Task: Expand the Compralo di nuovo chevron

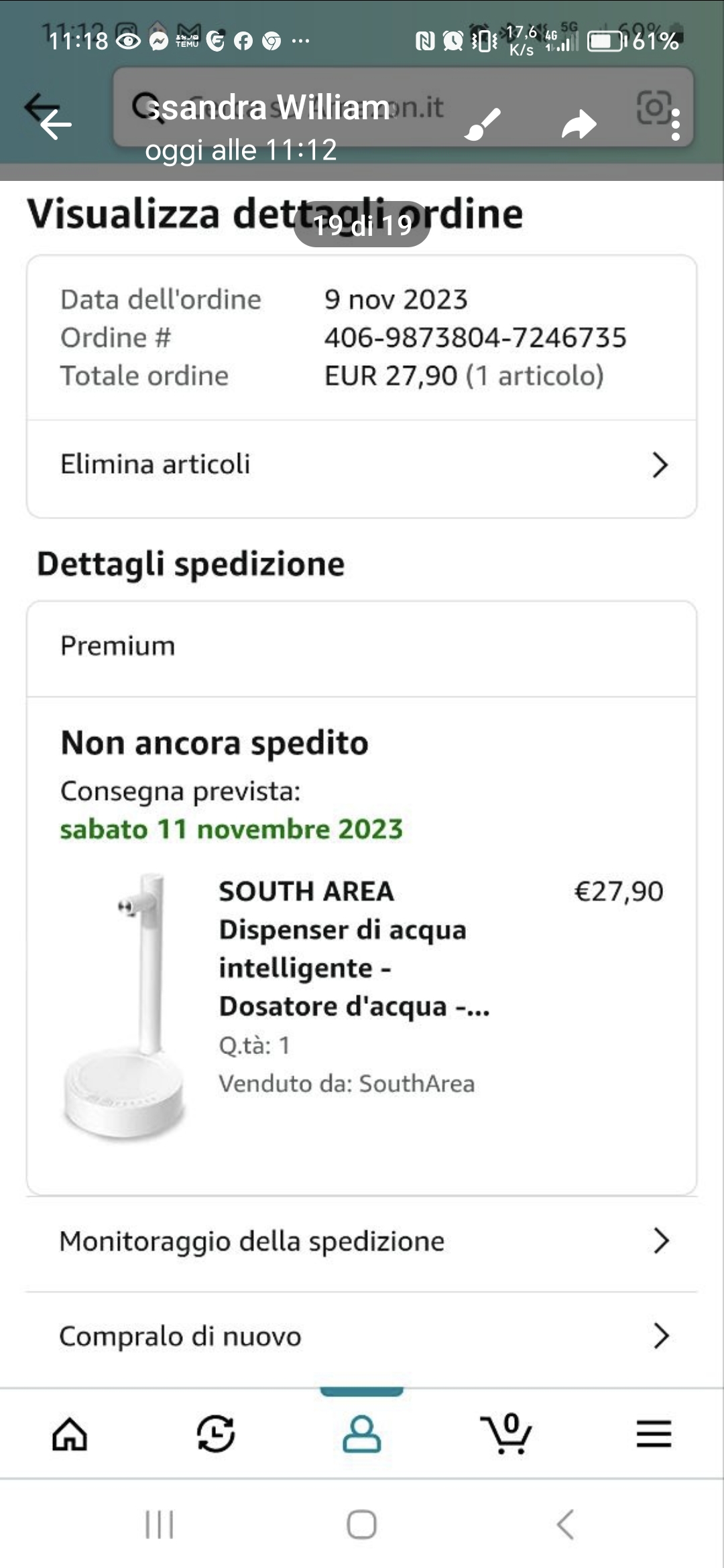Action: (x=661, y=1336)
